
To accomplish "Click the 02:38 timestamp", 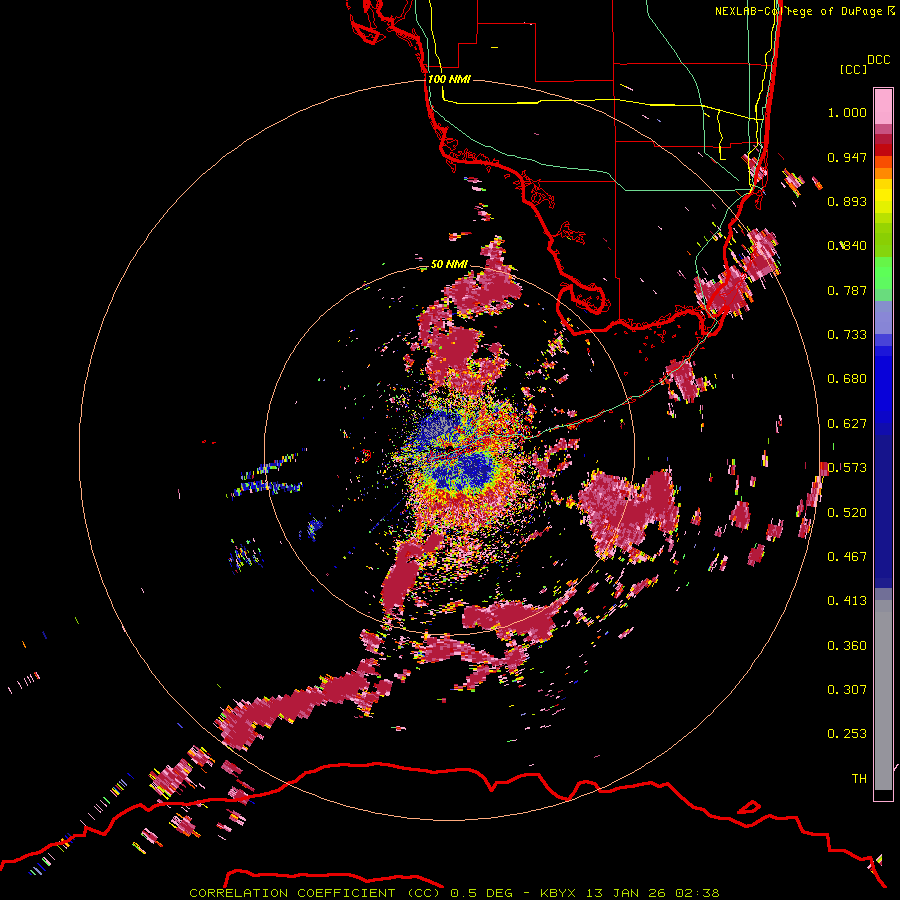I will [697, 893].
